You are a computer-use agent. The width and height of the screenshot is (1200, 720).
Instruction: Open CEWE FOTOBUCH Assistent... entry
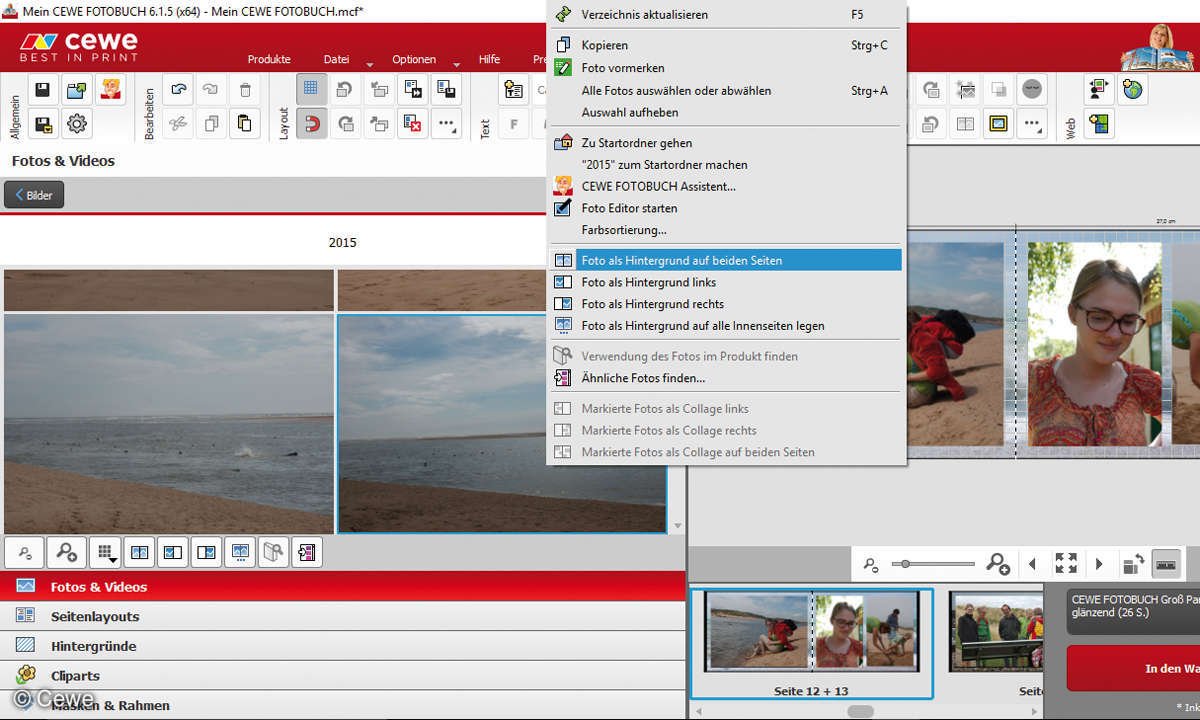pos(726,186)
